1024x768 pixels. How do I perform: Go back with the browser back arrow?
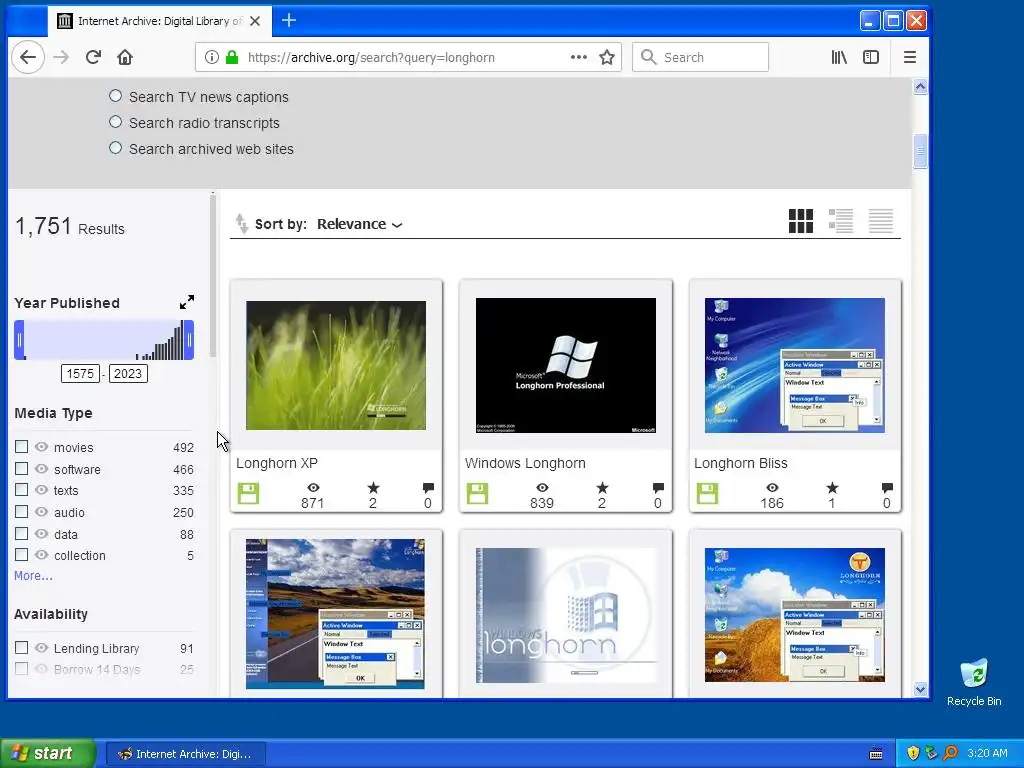pyautogui.click(x=28, y=57)
